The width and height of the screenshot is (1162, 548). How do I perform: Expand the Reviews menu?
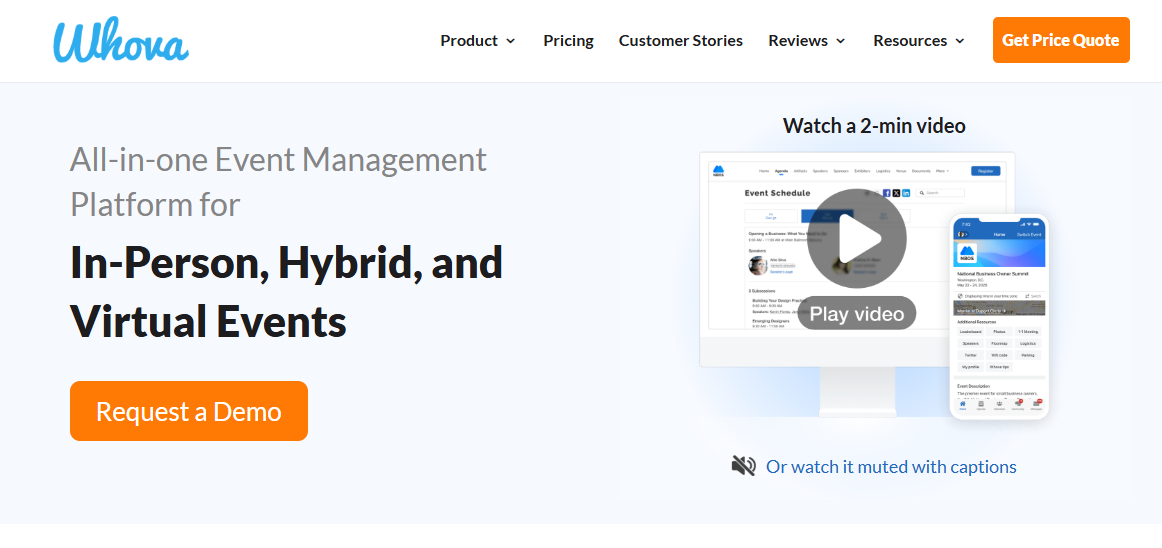[807, 41]
